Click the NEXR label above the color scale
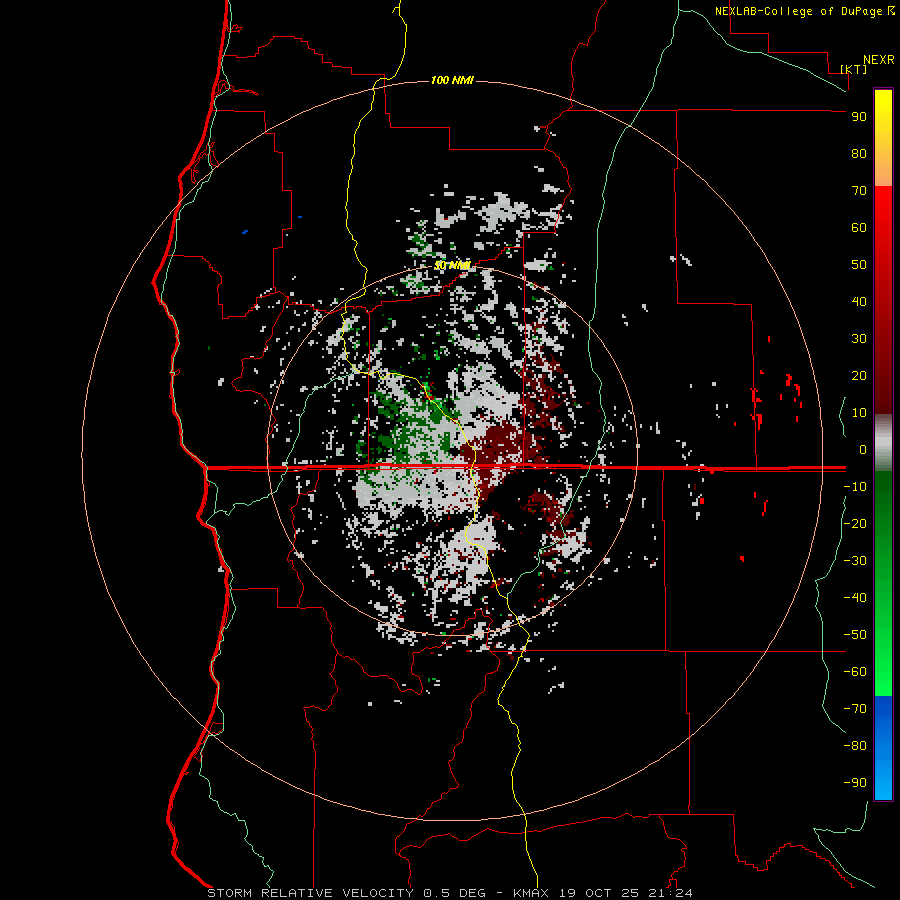 pos(879,60)
